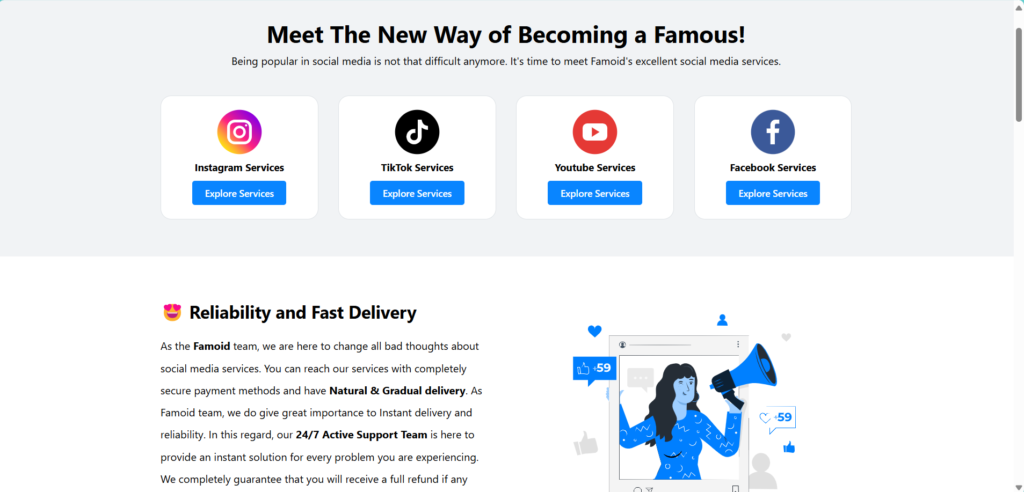Click the TikTok logo icon
The width and height of the screenshot is (1024, 492).
coord(417,132)
